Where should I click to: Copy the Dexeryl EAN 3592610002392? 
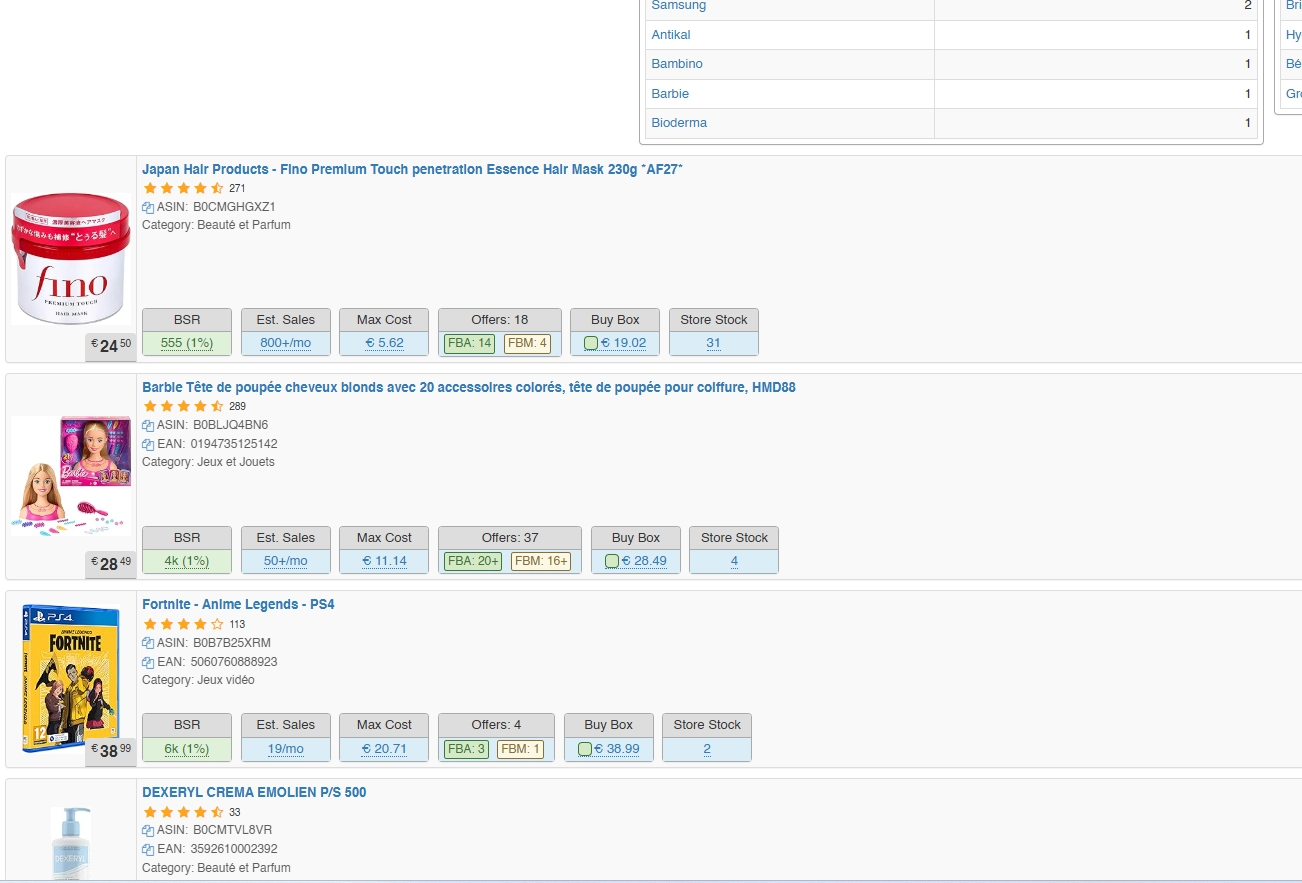click(x=148, y=850)
